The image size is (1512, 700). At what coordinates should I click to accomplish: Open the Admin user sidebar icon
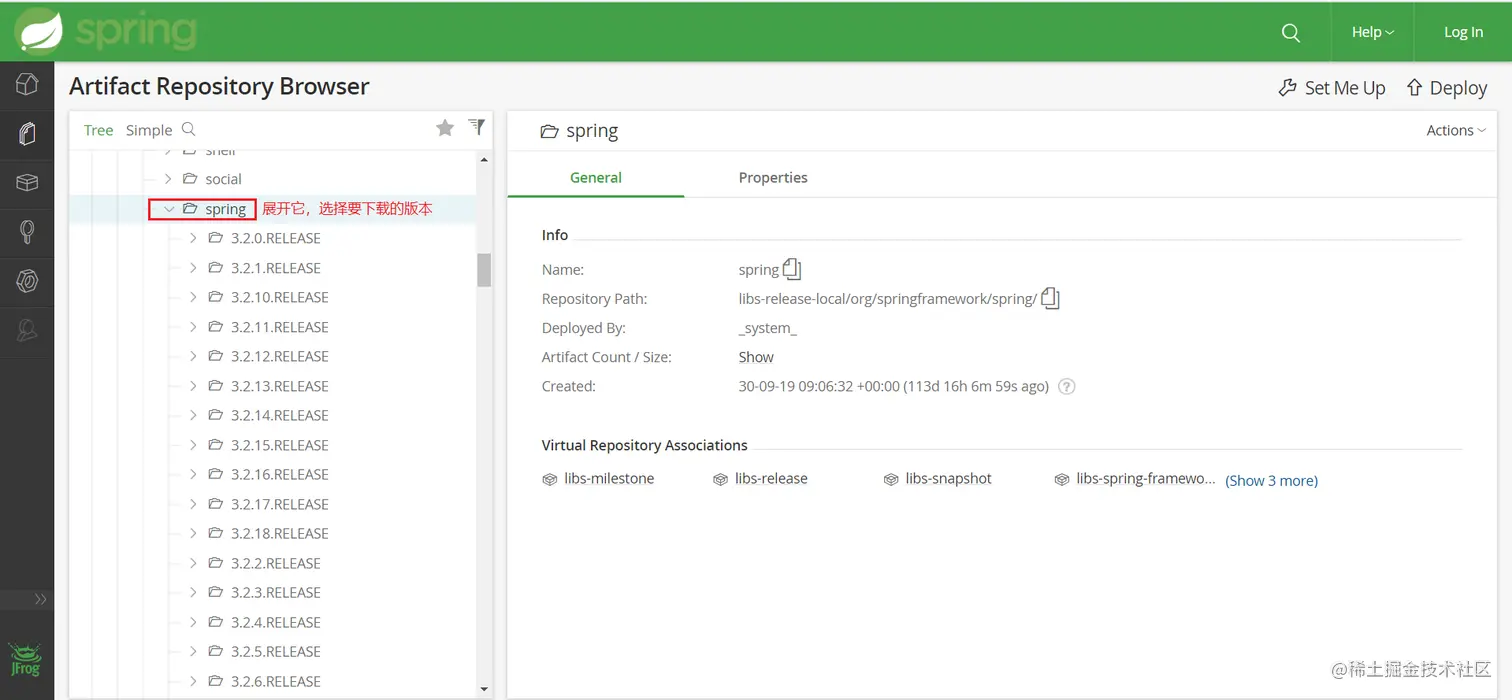27,330
